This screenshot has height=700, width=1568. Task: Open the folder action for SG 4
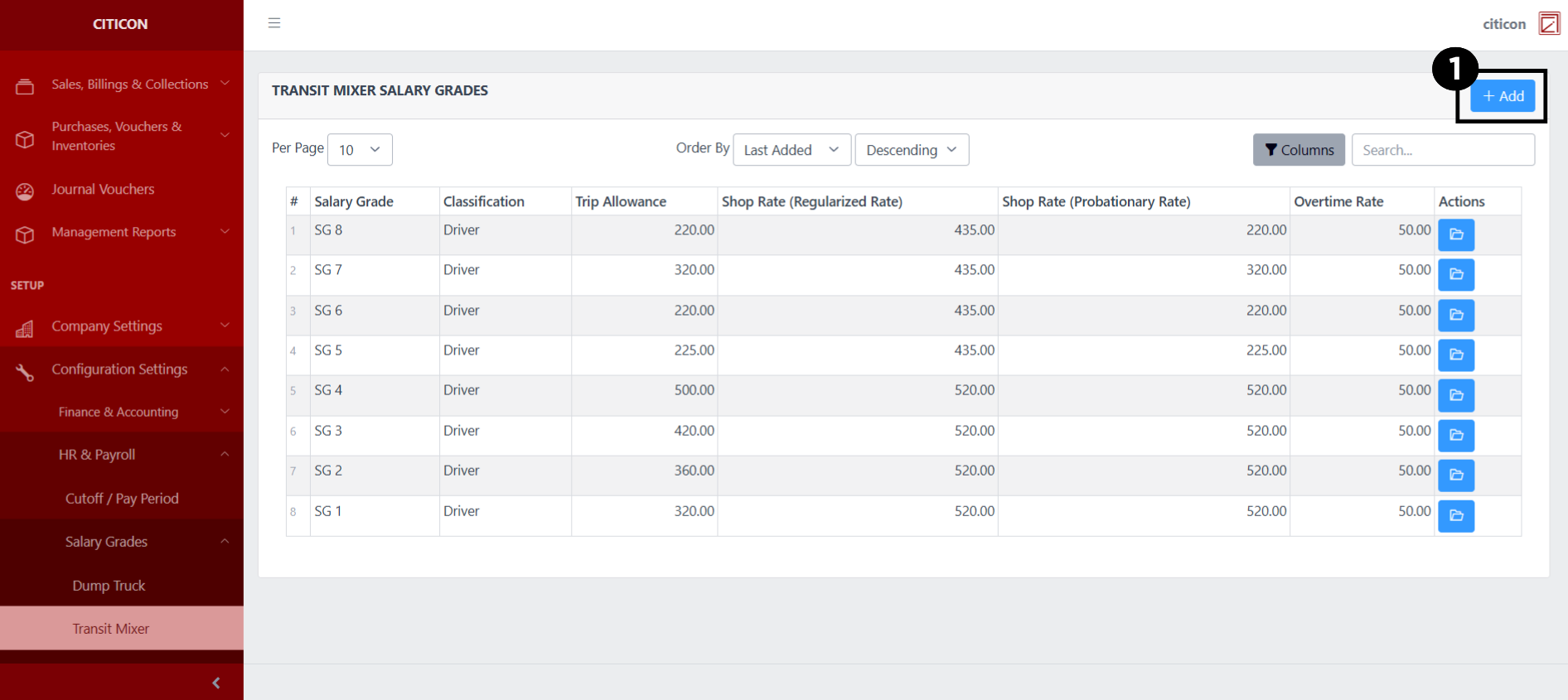point(1456,395)
